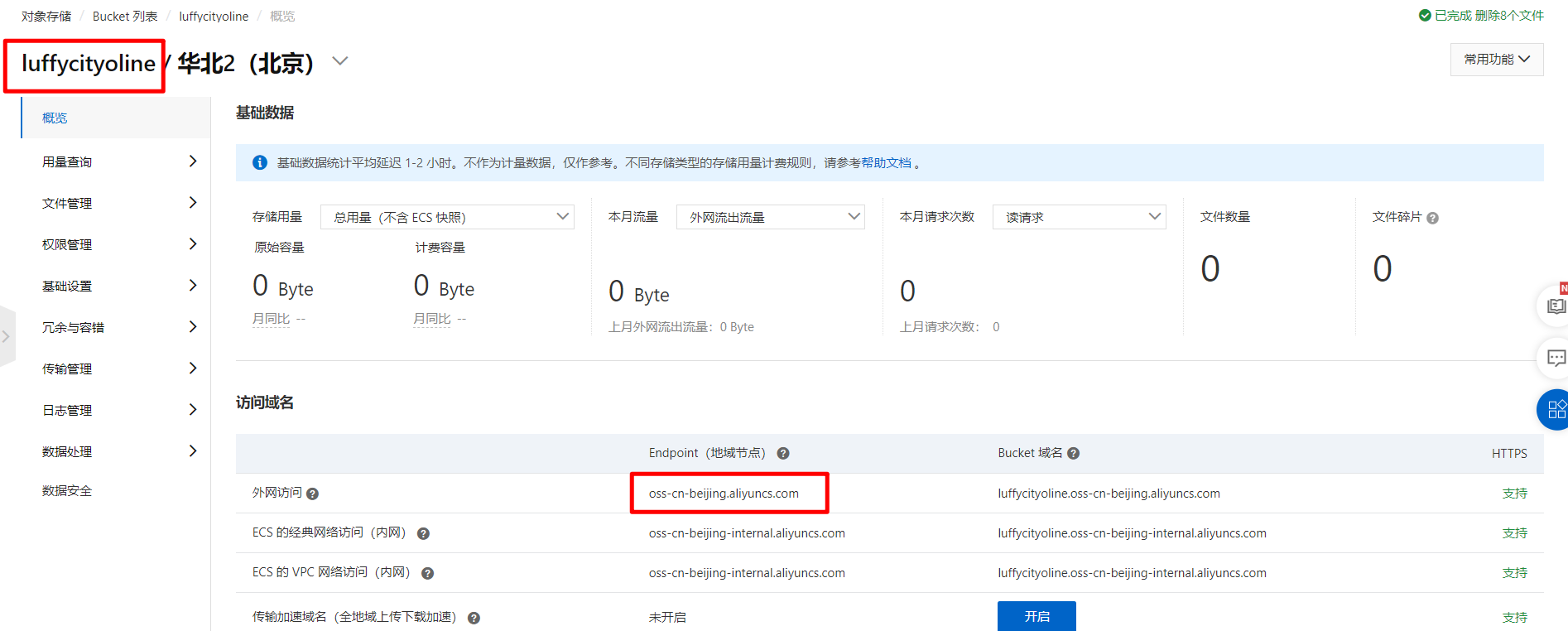Click the 开启 button for transfer acceleration
1568x631 pixels.
1037,616
